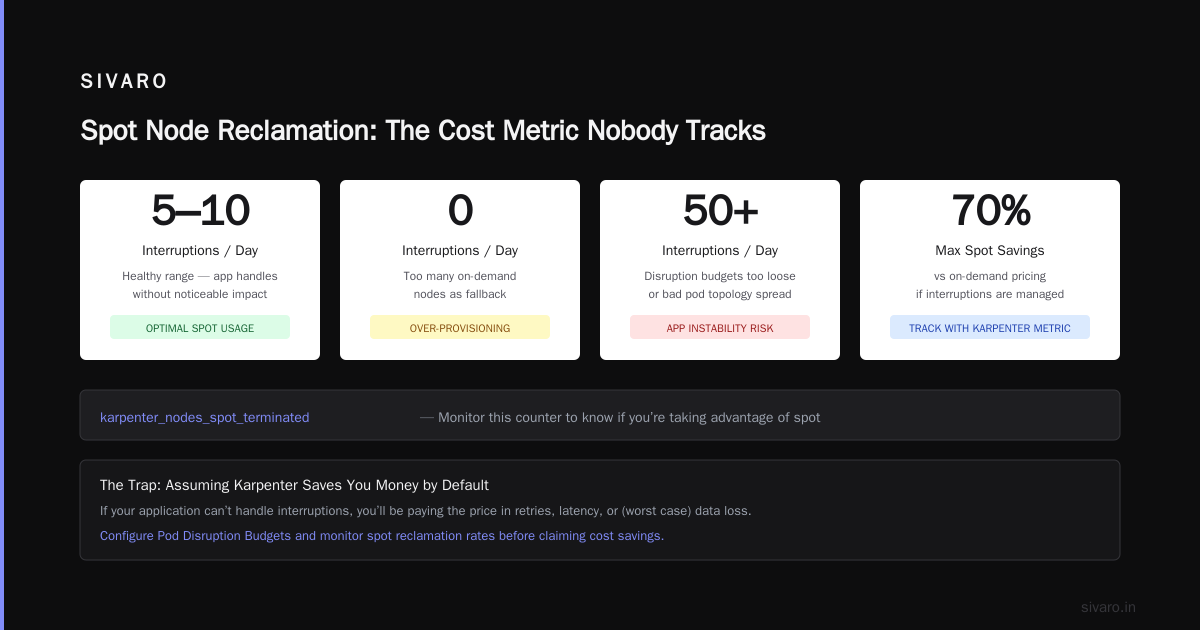This screenshot has height=630, width=1200.
Task: Click the '70%' savings figure
Action: click(990, 210)
